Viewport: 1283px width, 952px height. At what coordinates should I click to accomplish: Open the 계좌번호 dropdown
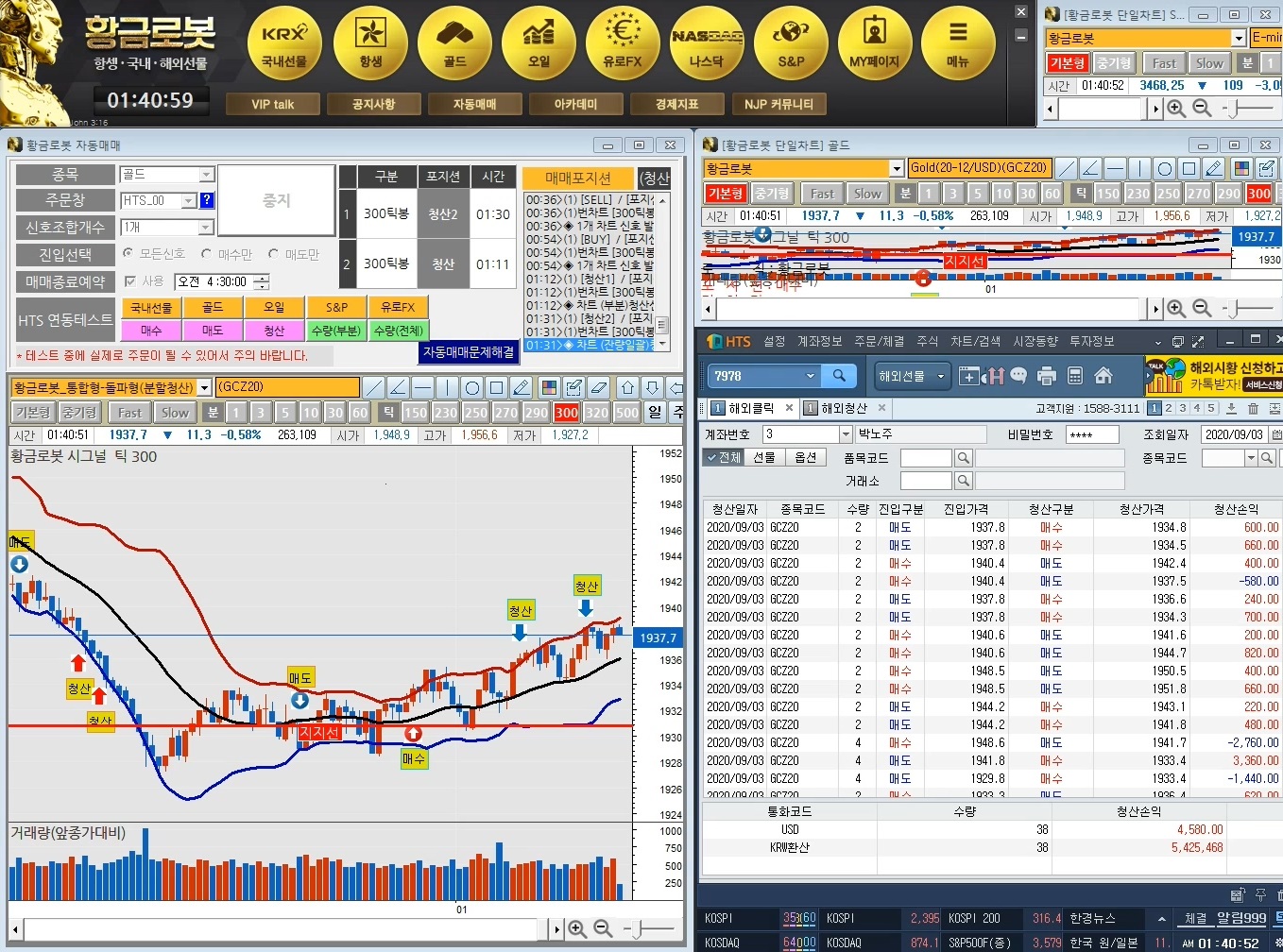coord(846,433)
